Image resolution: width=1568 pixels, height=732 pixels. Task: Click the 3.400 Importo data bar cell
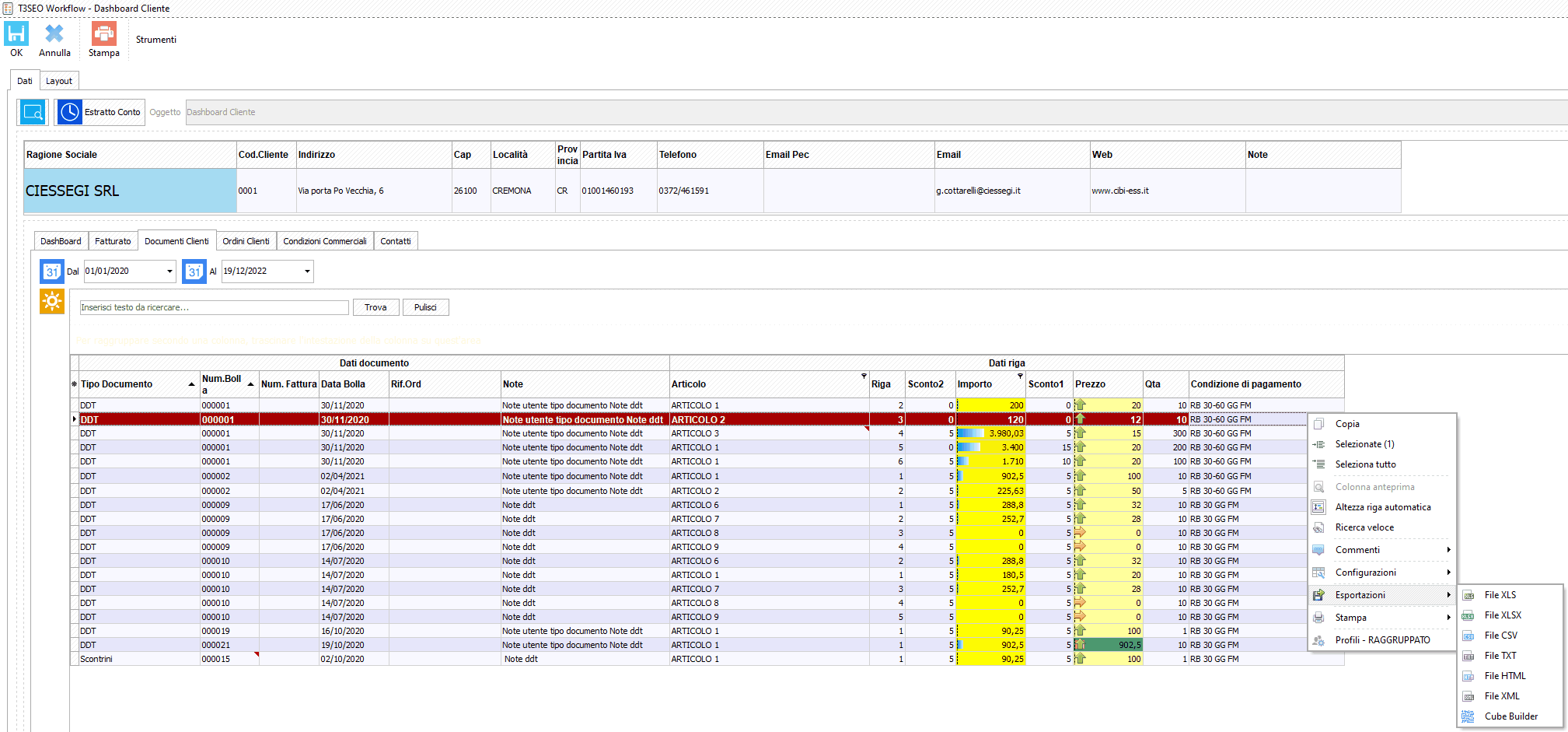click(990, 447)
